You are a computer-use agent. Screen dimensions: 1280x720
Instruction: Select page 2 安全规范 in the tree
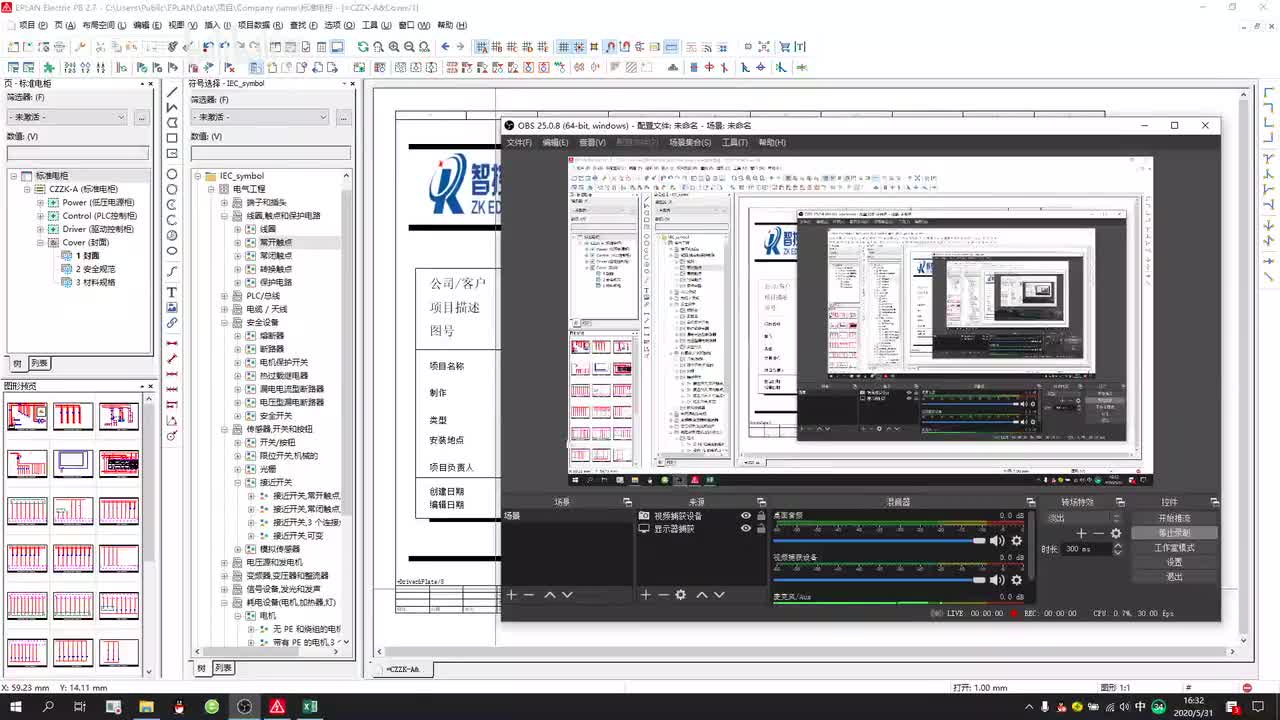pyautogui.click(x=95, y=269)
